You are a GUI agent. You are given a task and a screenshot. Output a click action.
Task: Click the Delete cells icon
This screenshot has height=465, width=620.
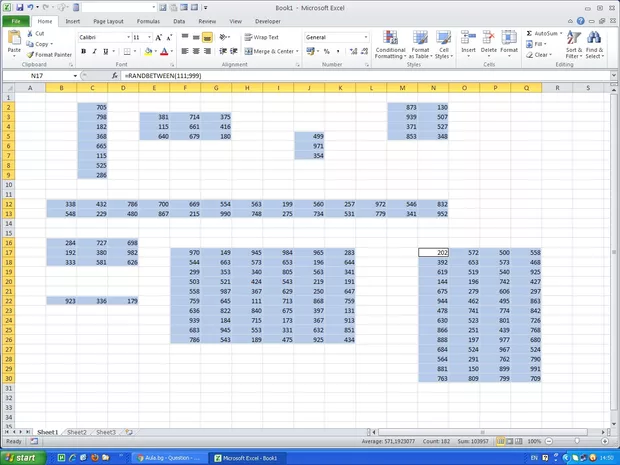488,44
